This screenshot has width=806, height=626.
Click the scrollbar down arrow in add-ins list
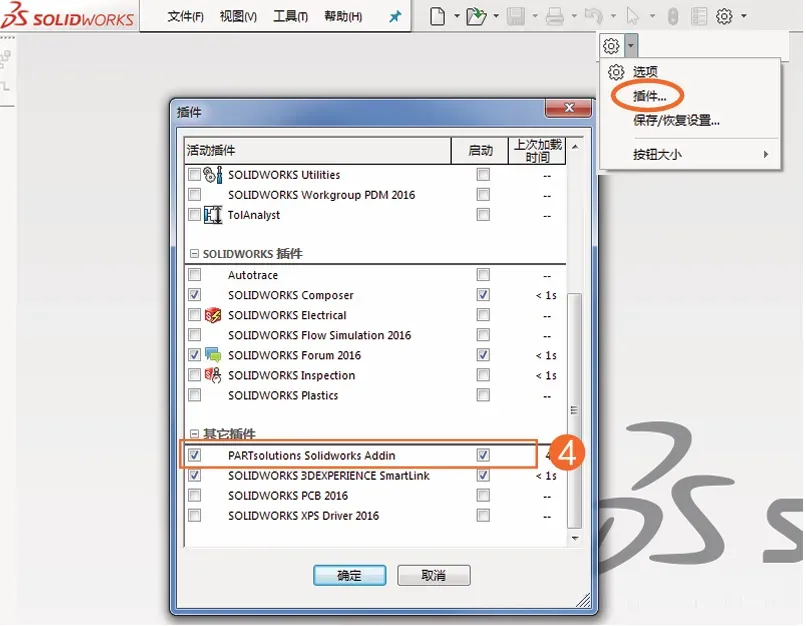coord(575,538)
